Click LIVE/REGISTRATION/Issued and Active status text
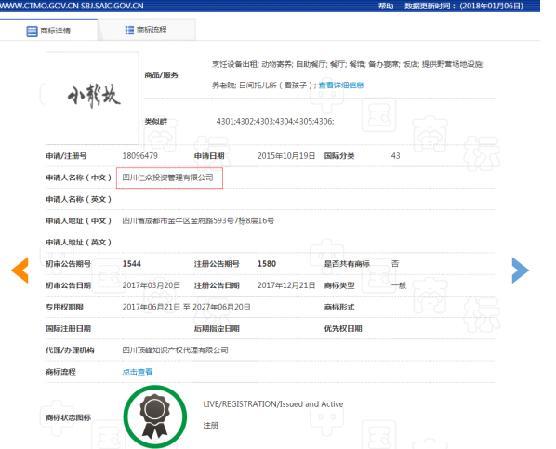The image size is (556, 449). click(273, 404)
